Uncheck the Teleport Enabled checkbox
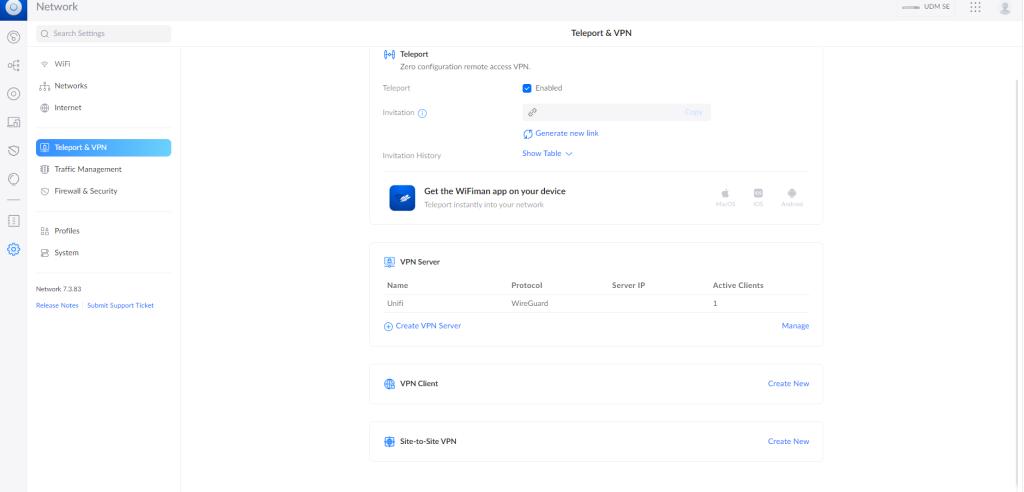This screenshot has height=492, width=1024. pyautogui.click(x=527, y=88)
